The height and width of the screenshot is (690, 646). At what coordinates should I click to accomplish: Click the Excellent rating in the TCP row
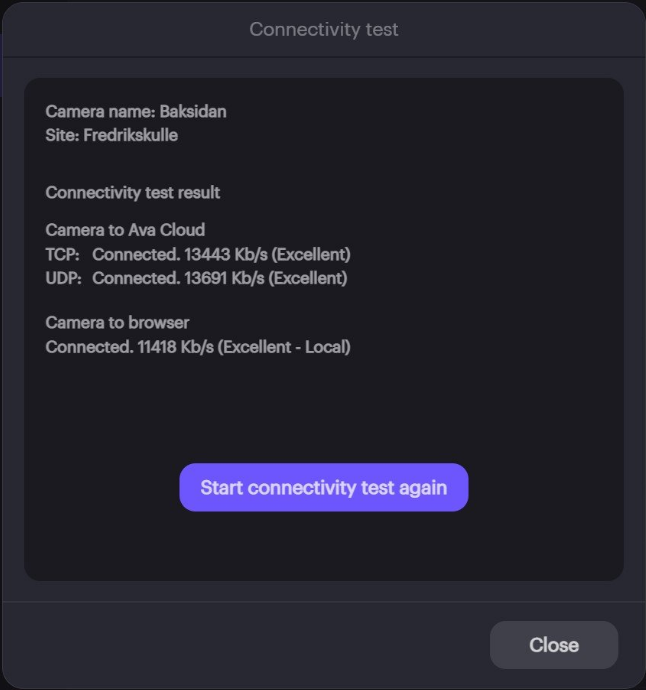pyautogui.click(x=310, y=254)
